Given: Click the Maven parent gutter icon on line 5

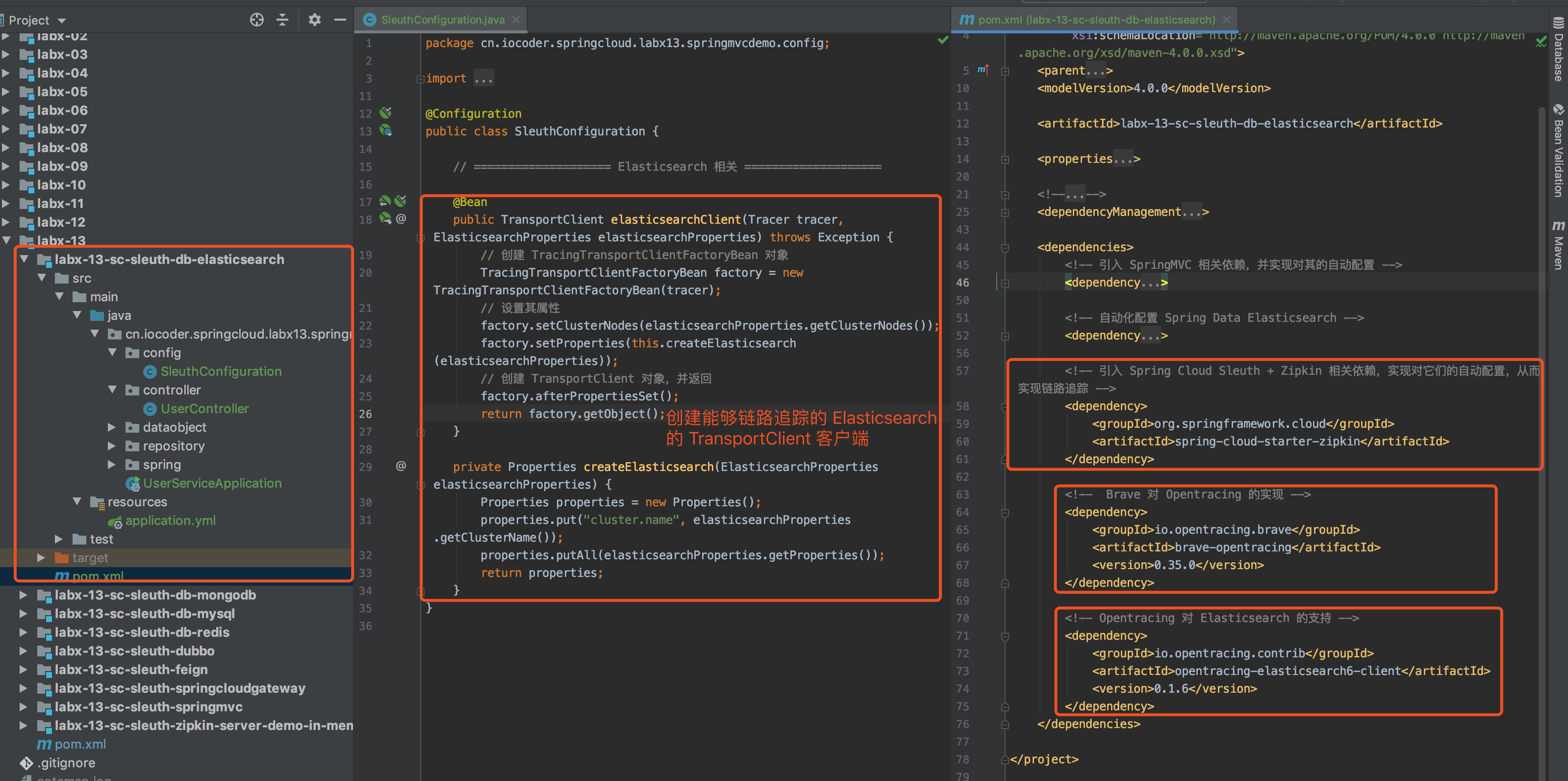Looking at the screenshot, I should click(x=983, y=70).
